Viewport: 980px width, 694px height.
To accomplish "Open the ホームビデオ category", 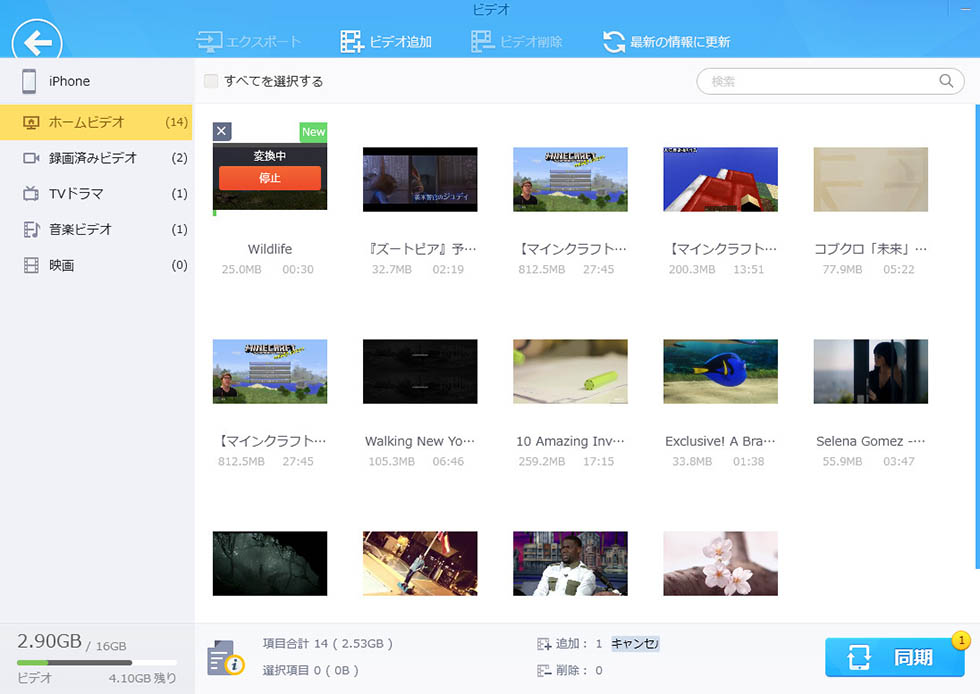I will coord(96,122).
